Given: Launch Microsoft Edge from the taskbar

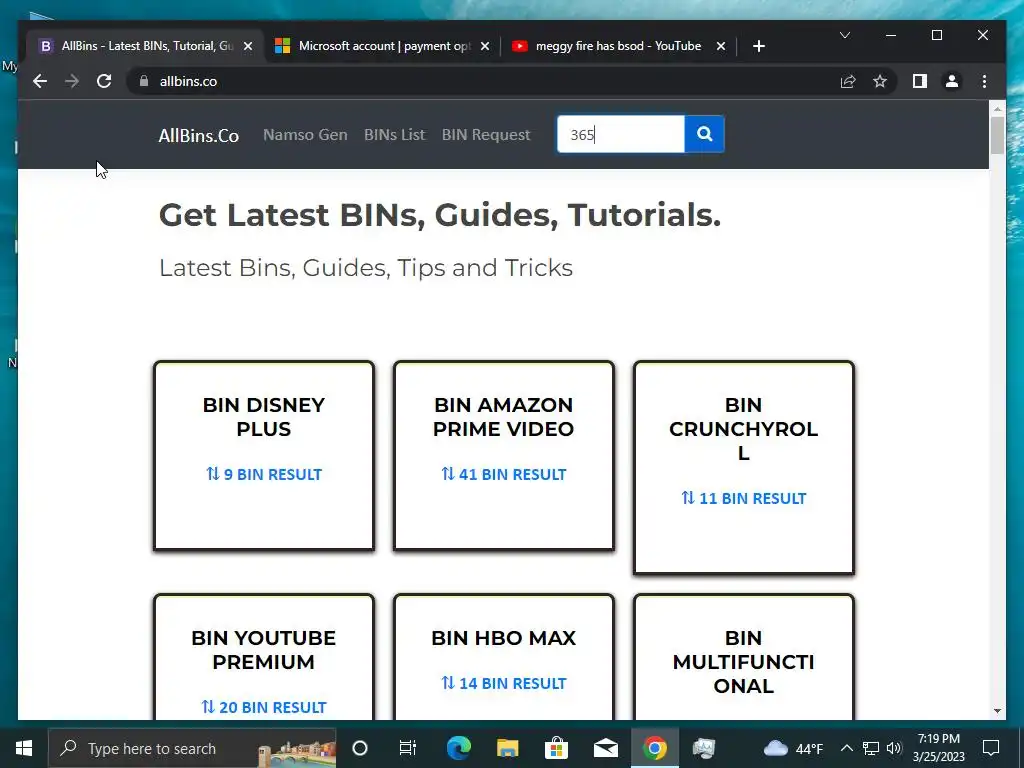Looking at the screenshot, I should click(x=458, y=748).
